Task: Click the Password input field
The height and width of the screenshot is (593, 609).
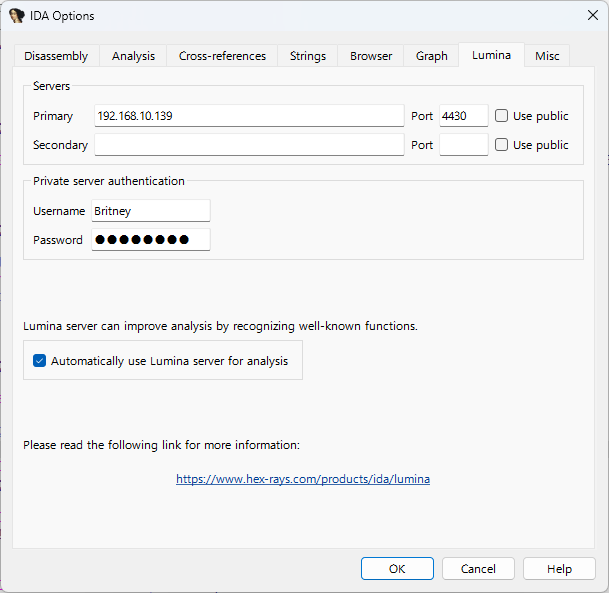Action: (x=151, y=240)
